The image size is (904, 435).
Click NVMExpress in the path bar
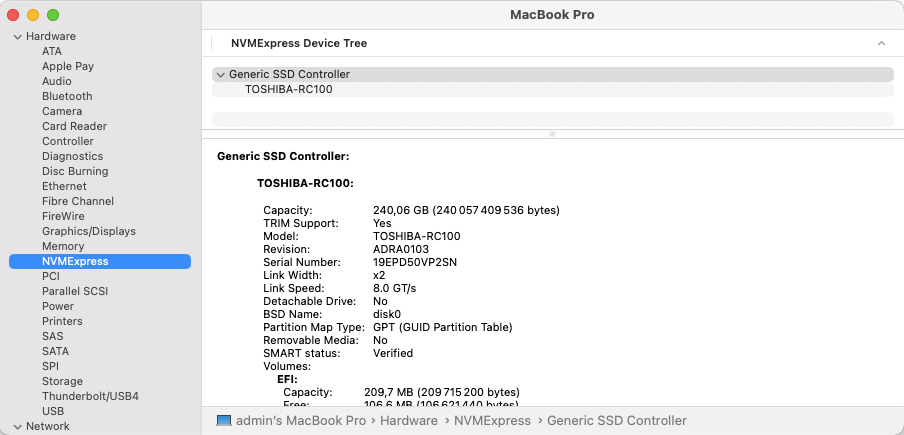click(x=492, y=421)
